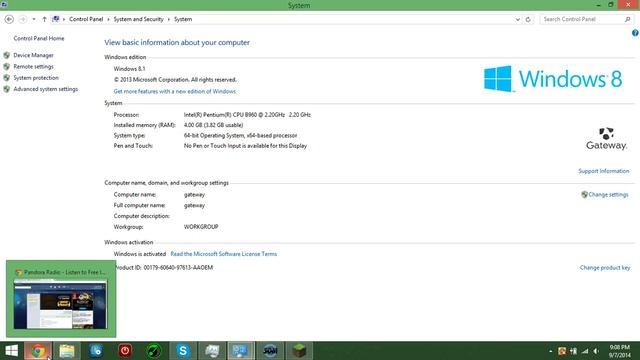
Task: Show hidden tray icons arrow
Action: tap(551, 351)
